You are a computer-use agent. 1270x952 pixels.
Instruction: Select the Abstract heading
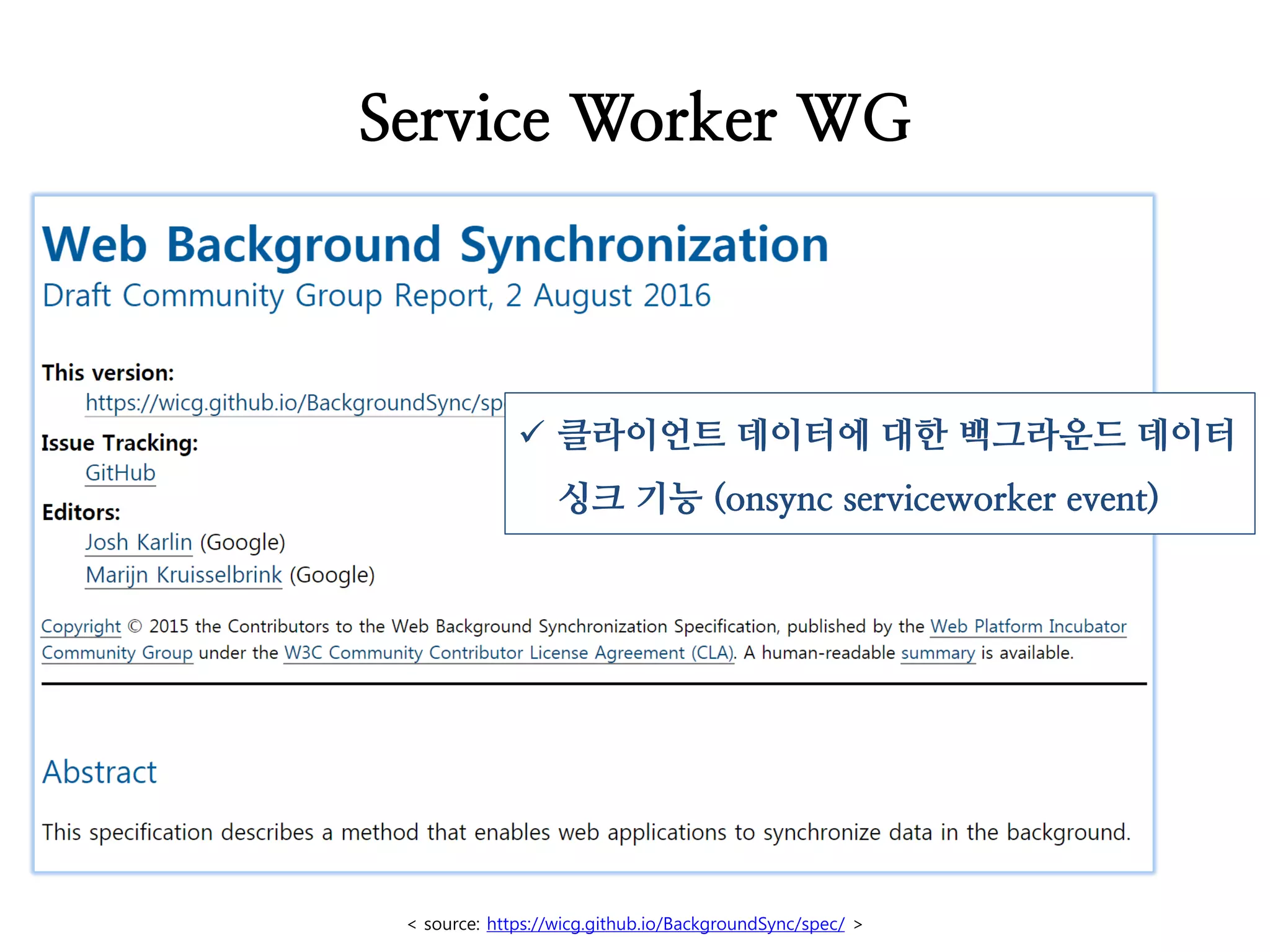click(x=99, y=772)
